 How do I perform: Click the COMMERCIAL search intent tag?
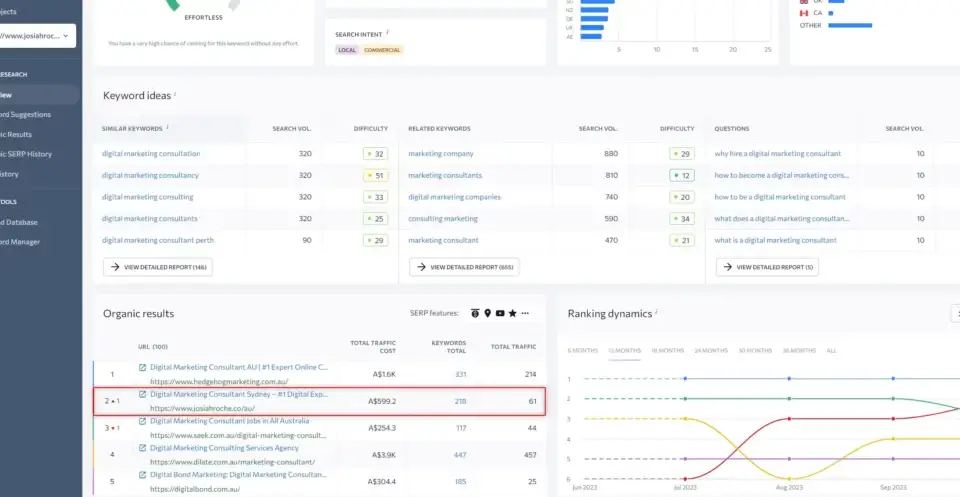382,50
